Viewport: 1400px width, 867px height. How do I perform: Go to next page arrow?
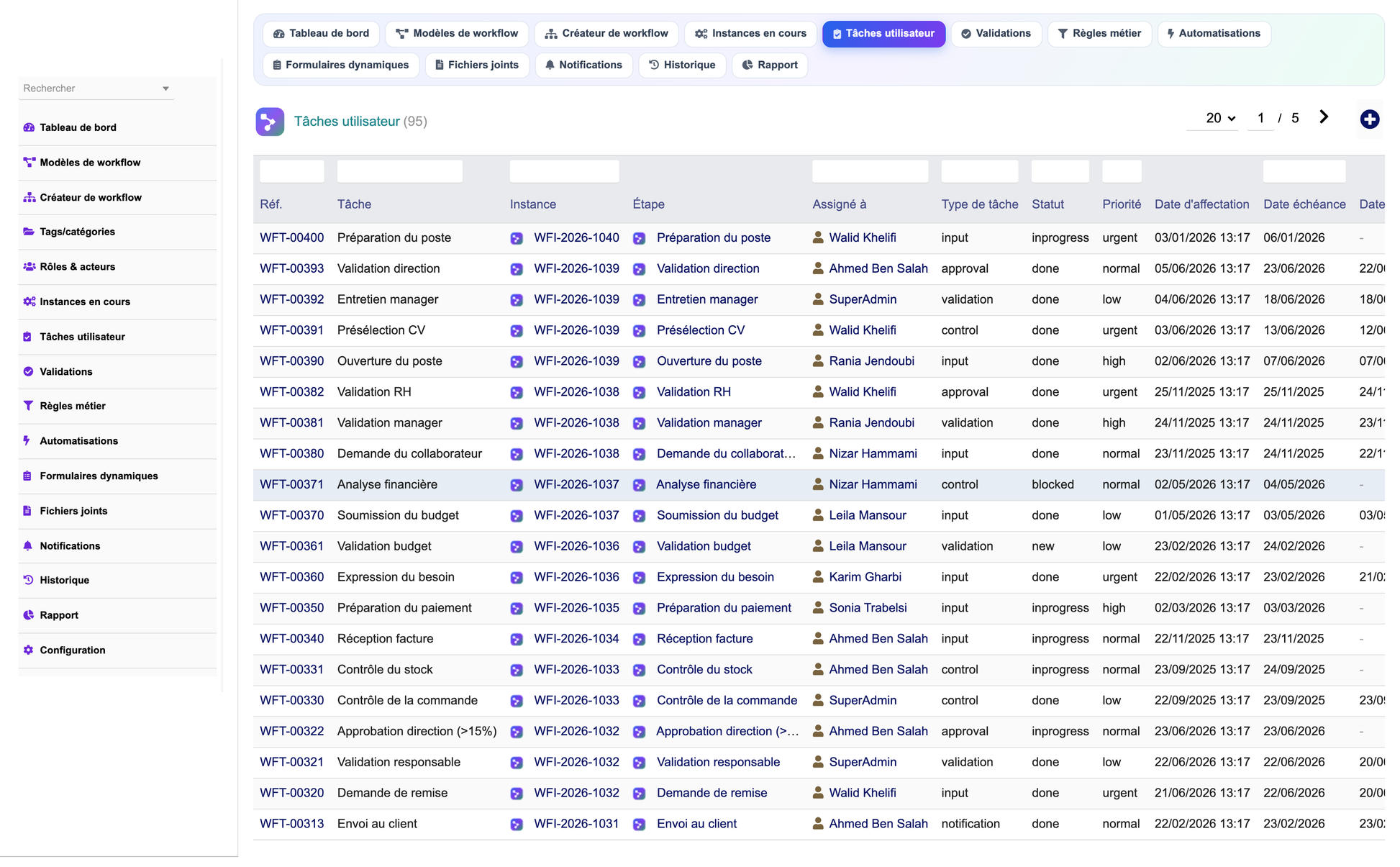1324,117
